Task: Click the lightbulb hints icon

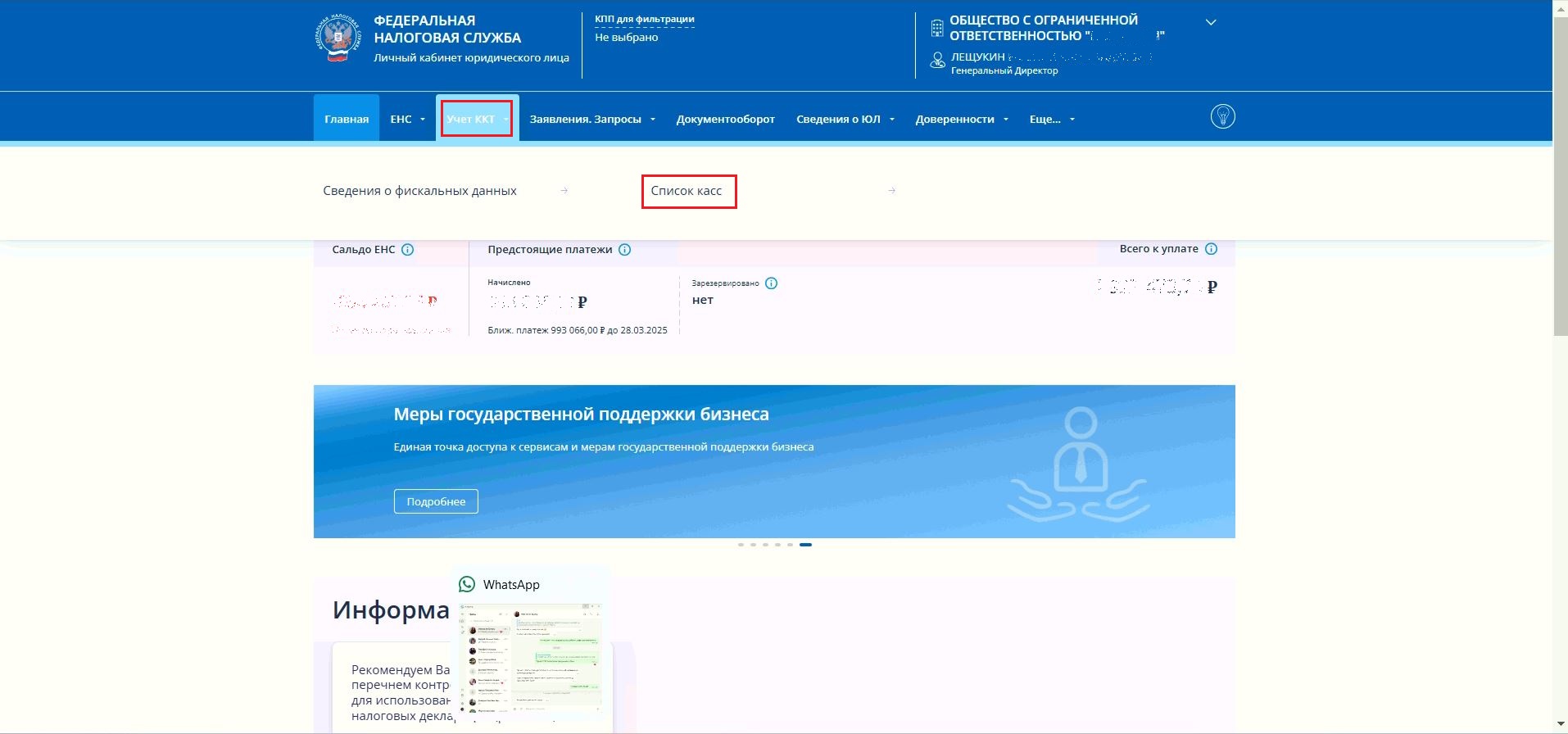Action: (1222, 116)
